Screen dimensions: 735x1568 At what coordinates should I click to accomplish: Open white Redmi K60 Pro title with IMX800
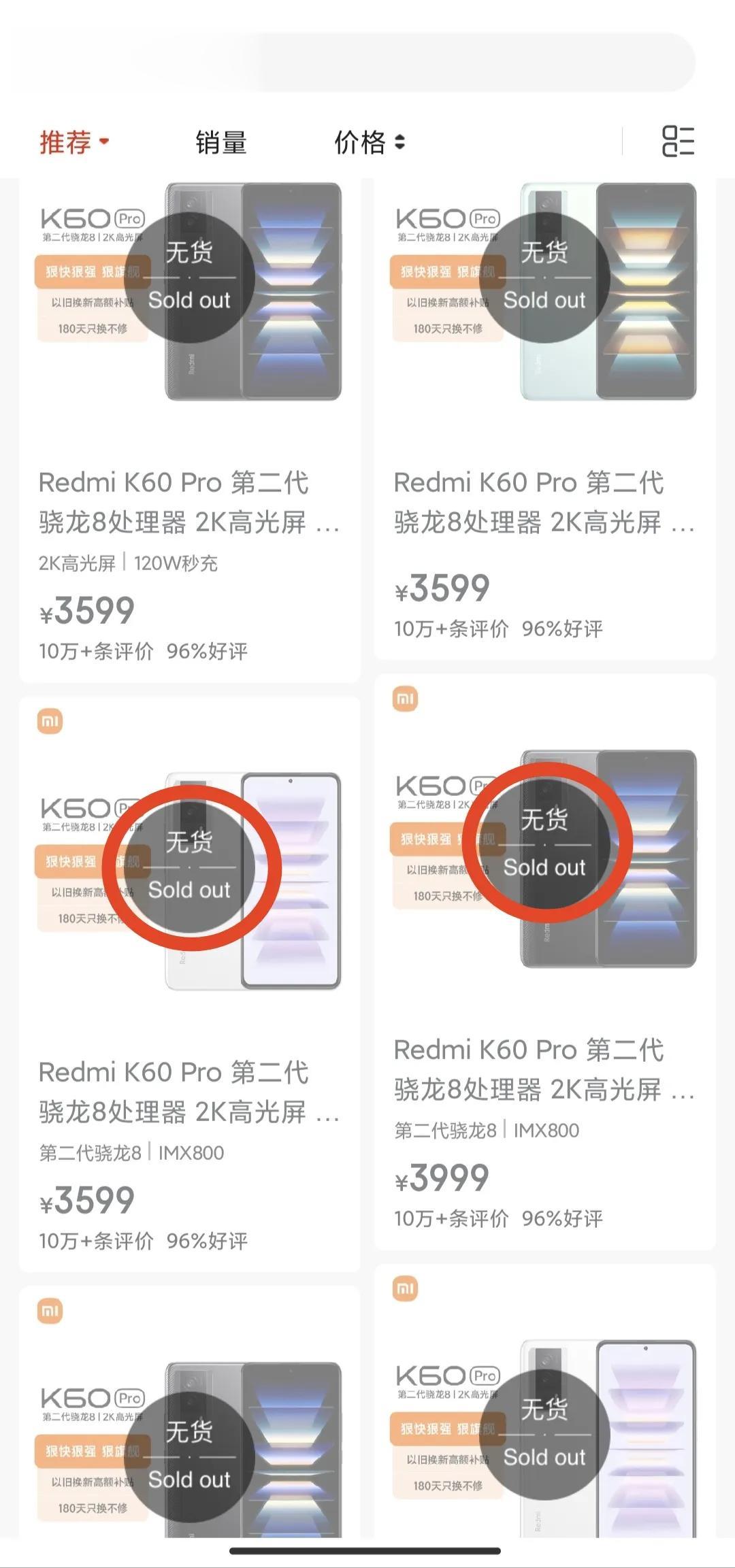click(189, 1092)
